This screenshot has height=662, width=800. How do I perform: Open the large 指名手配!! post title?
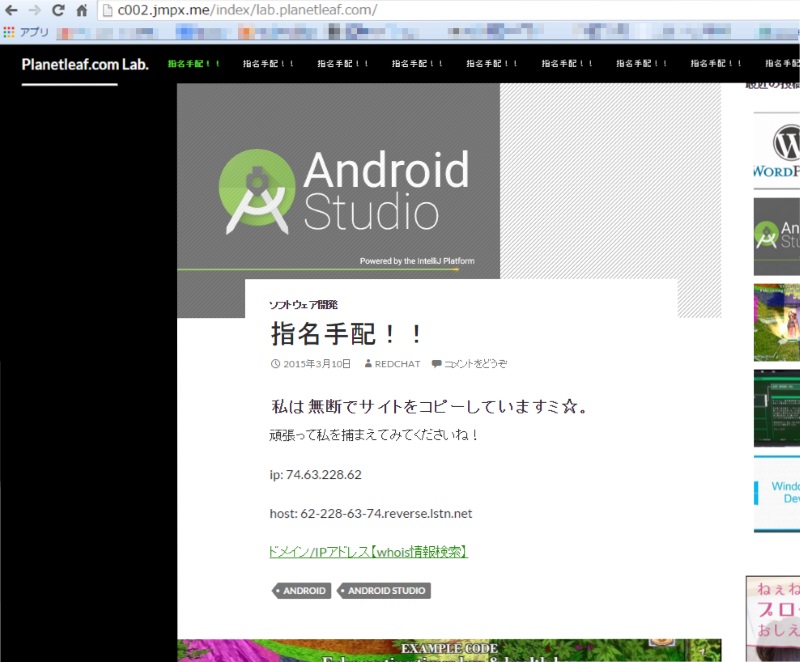coord(346,334)
